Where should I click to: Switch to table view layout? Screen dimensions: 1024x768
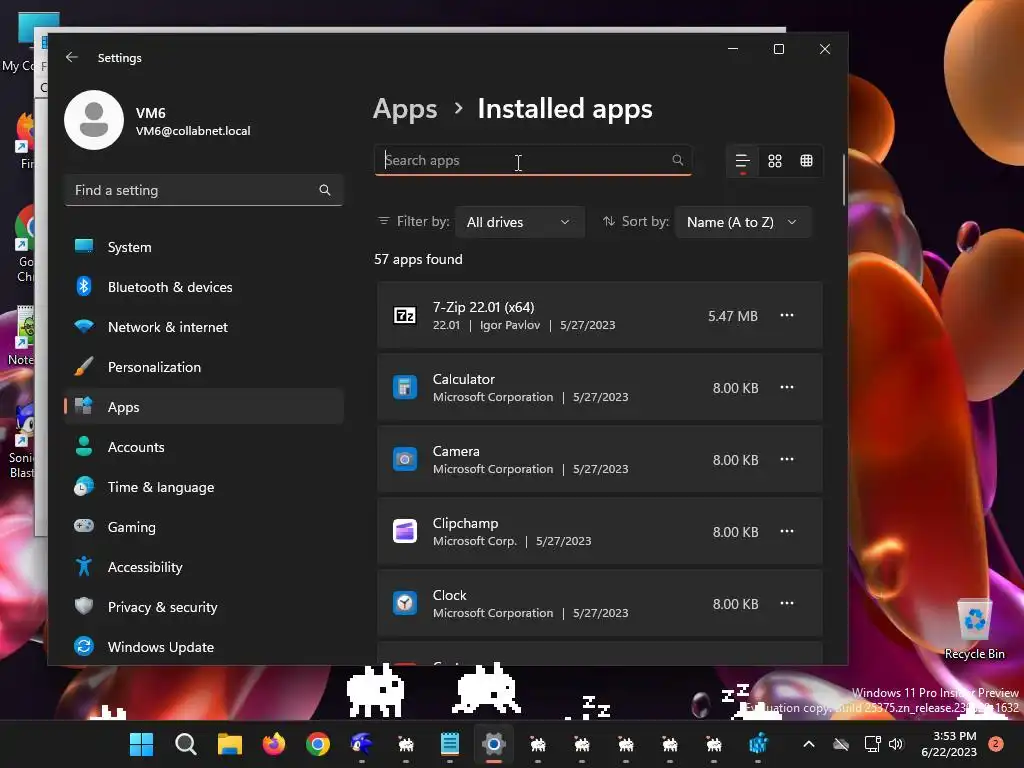[807, 161]
